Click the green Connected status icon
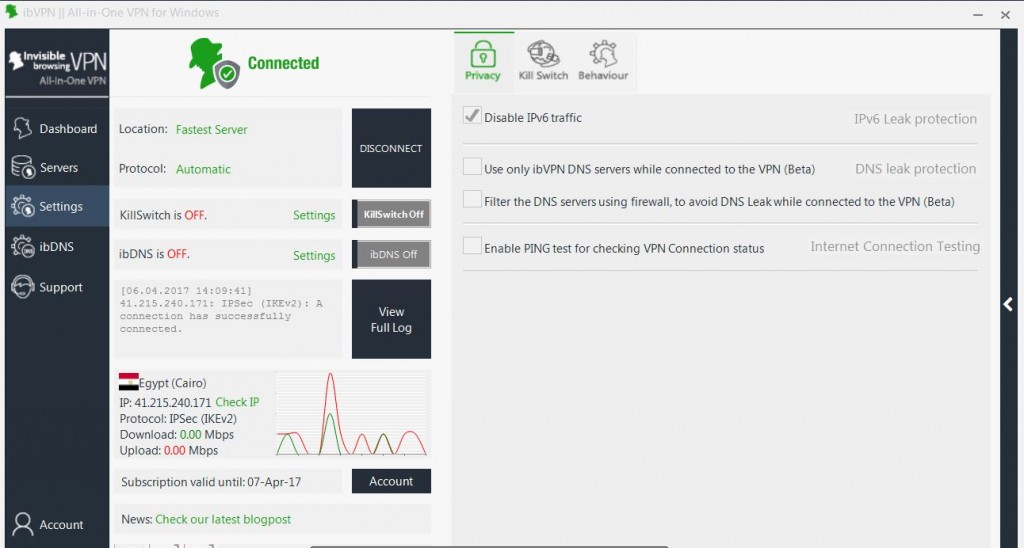Viewport: 1024px width, 548px height. point(214,64)
